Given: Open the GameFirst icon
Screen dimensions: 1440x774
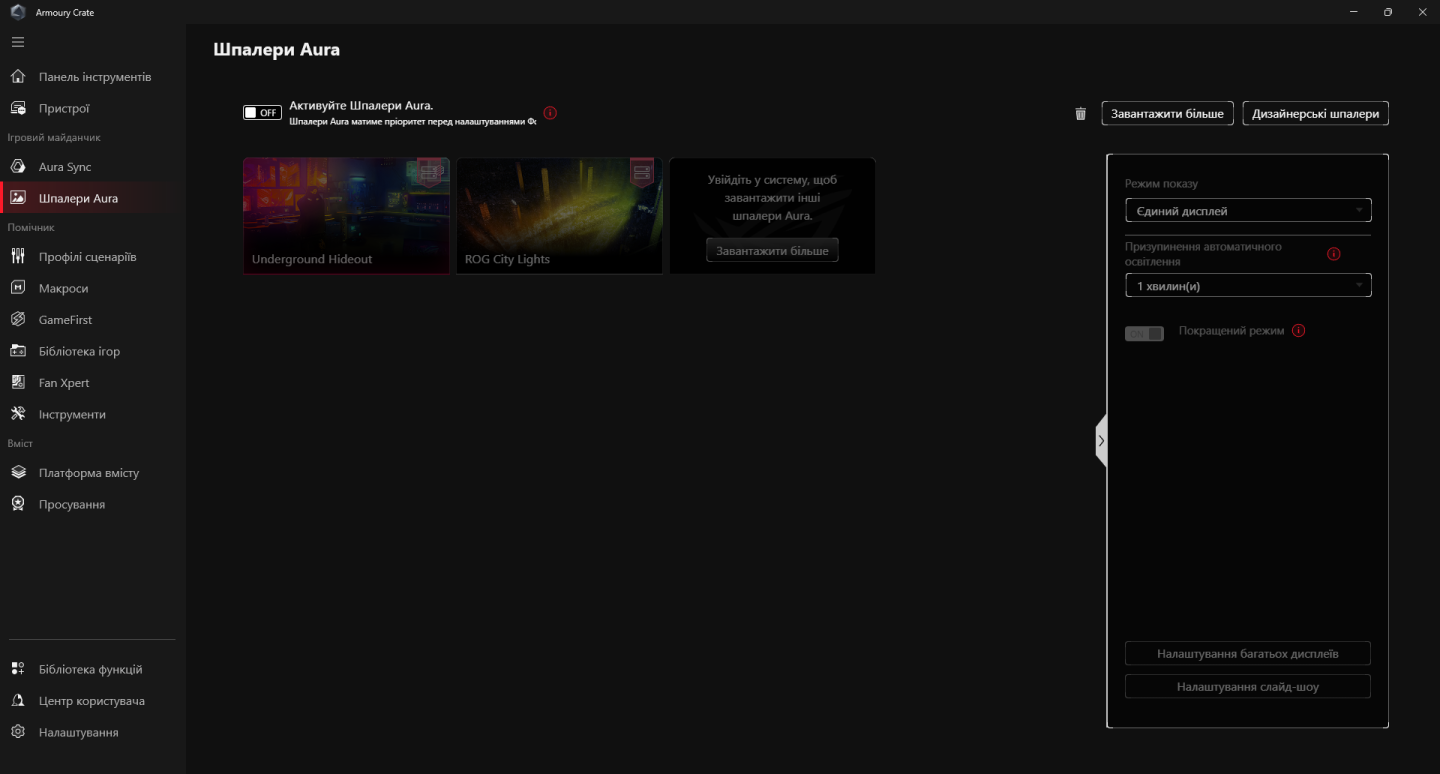Looking at the screenshot, I should [18, 320].
